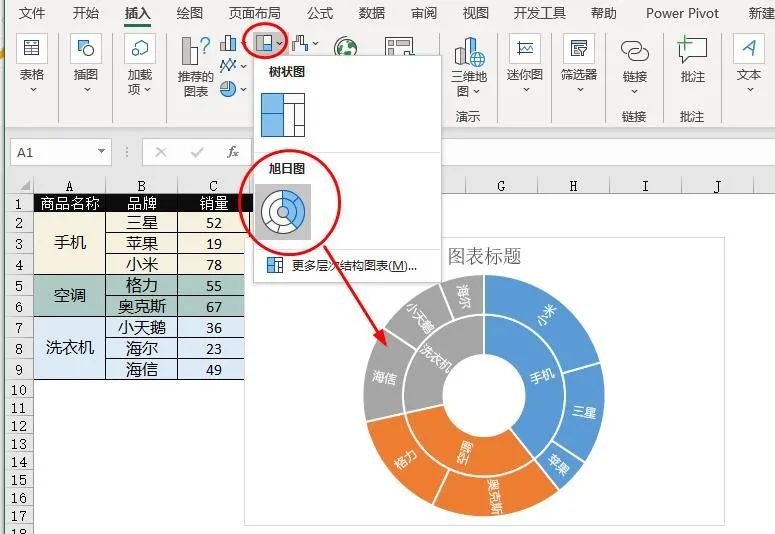Select the merged 洗衣机 cell

70,348
